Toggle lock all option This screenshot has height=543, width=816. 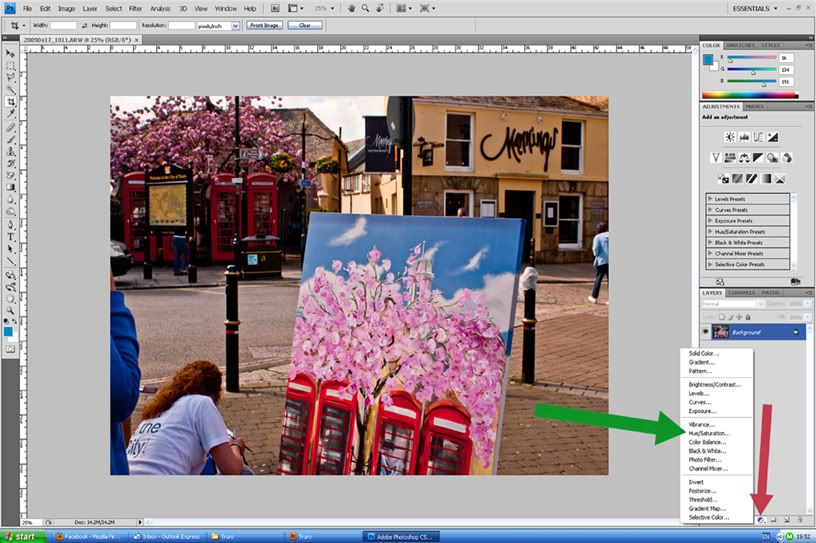(x=748, y=317)
